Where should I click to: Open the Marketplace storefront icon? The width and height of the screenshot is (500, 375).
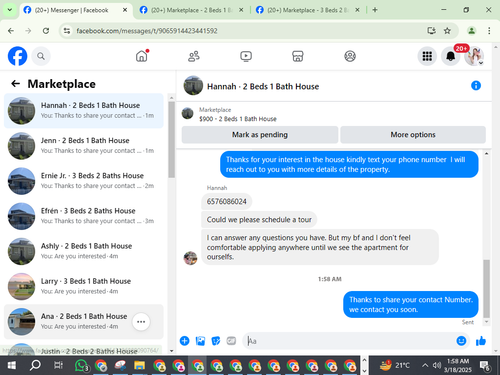[x=298, y=56]
